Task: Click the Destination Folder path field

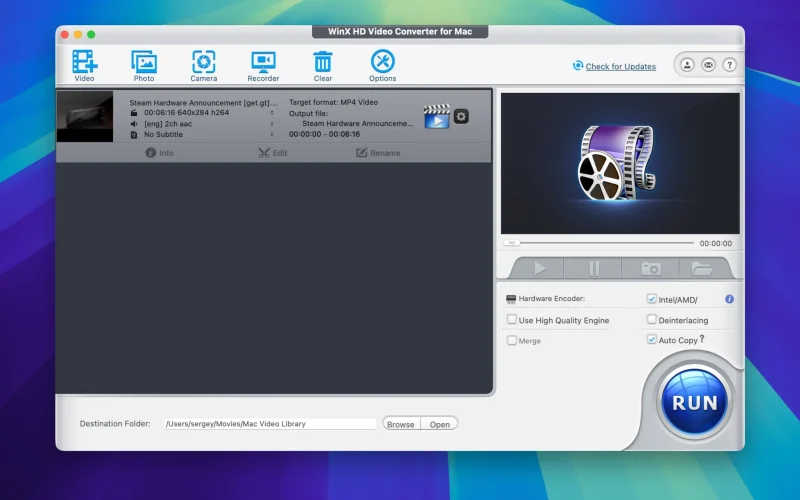Action: click(x=270, y=423)
